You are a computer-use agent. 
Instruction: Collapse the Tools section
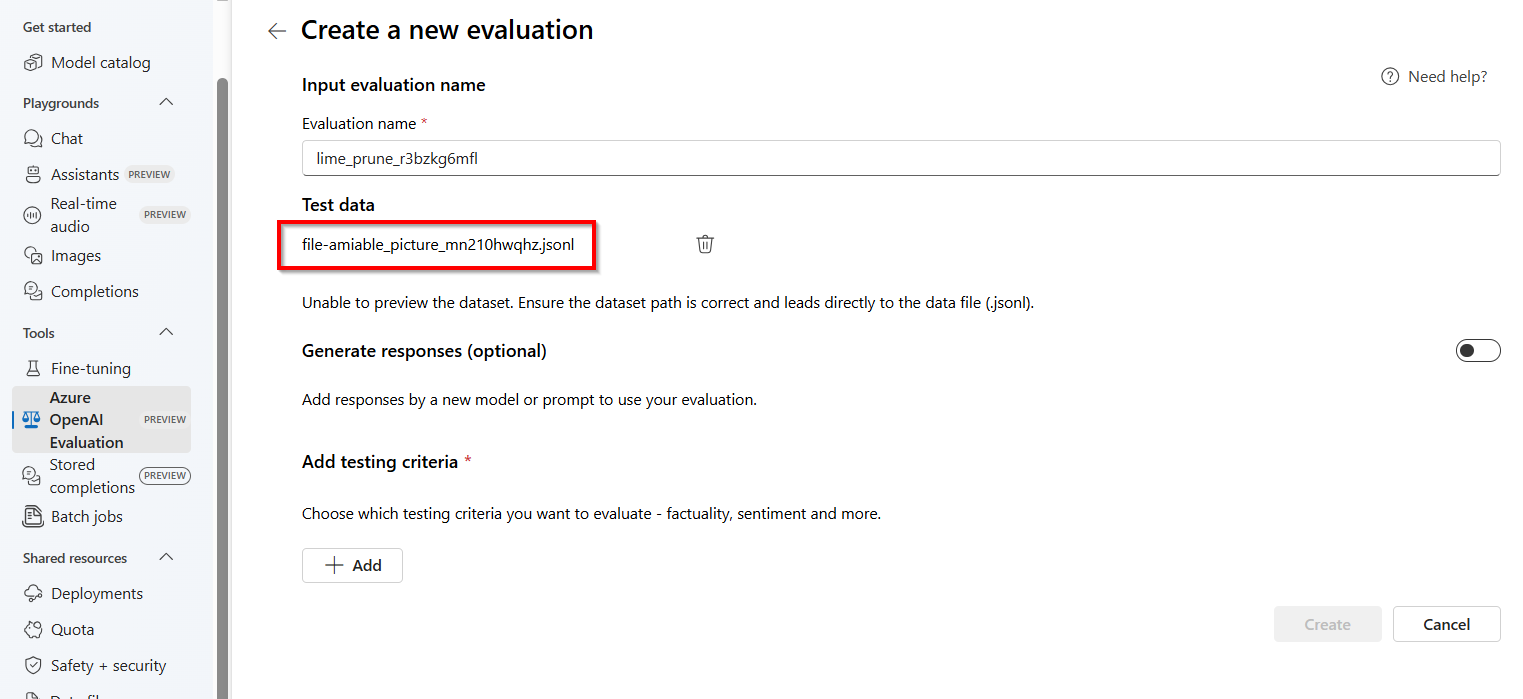167,333
